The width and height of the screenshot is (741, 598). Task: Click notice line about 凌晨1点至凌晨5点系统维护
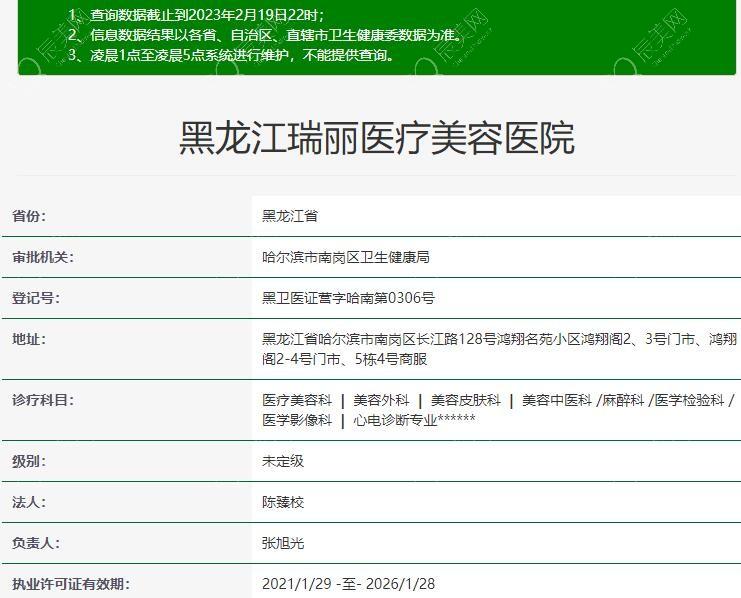pos(231,56)
